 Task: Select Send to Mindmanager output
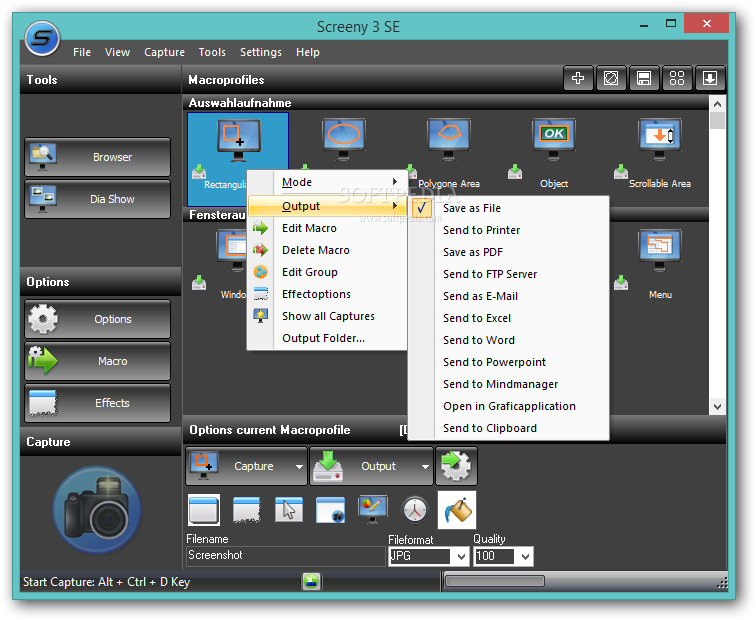[x=509, y=384]
